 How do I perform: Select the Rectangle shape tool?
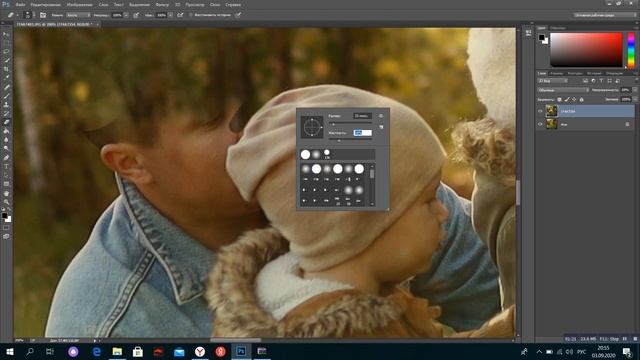(6, 184)
